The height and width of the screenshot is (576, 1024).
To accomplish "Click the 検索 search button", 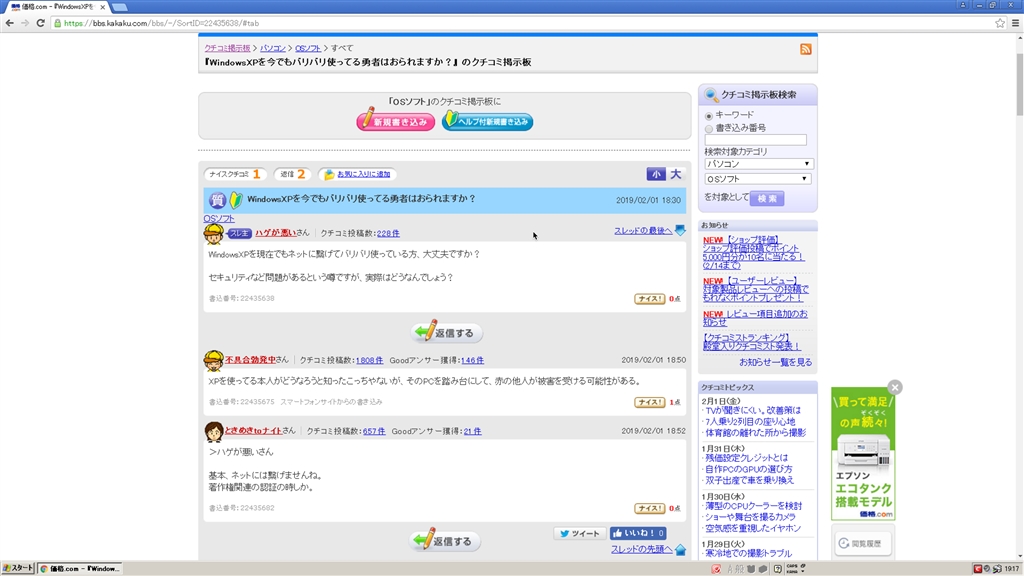I will point(767,198).
